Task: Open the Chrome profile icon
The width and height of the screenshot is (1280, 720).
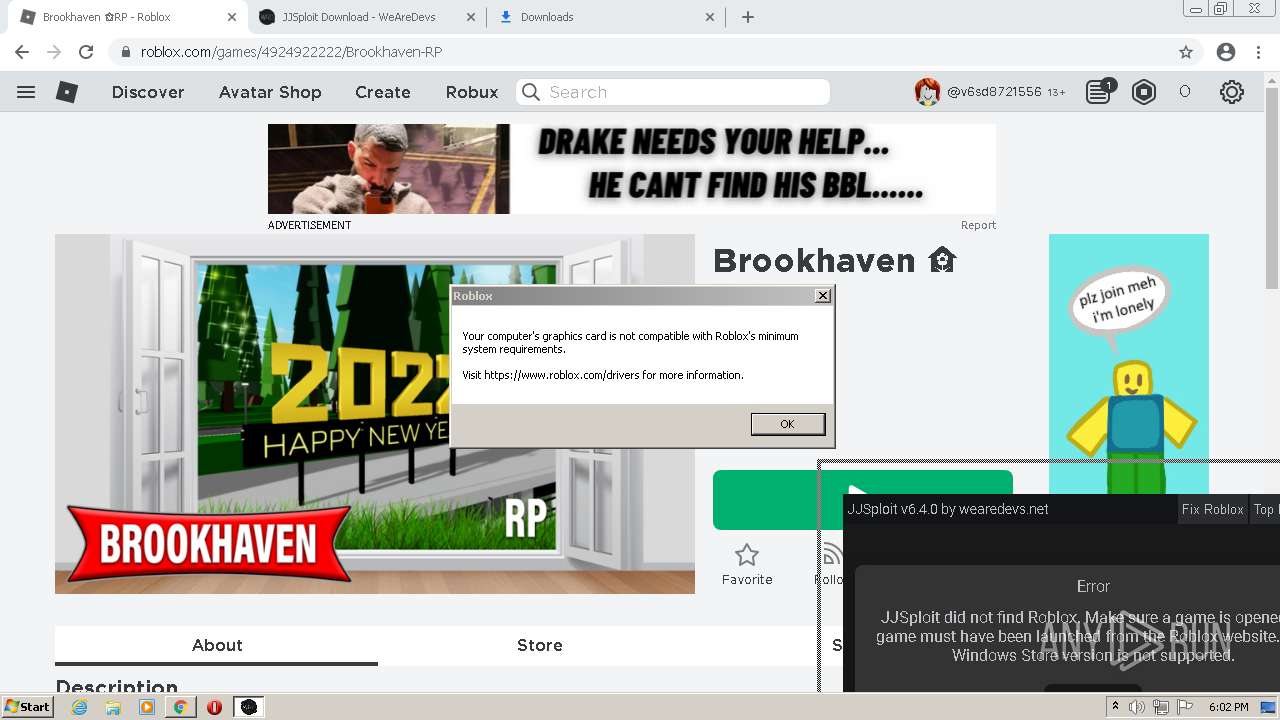Action: coord(1226,52)
